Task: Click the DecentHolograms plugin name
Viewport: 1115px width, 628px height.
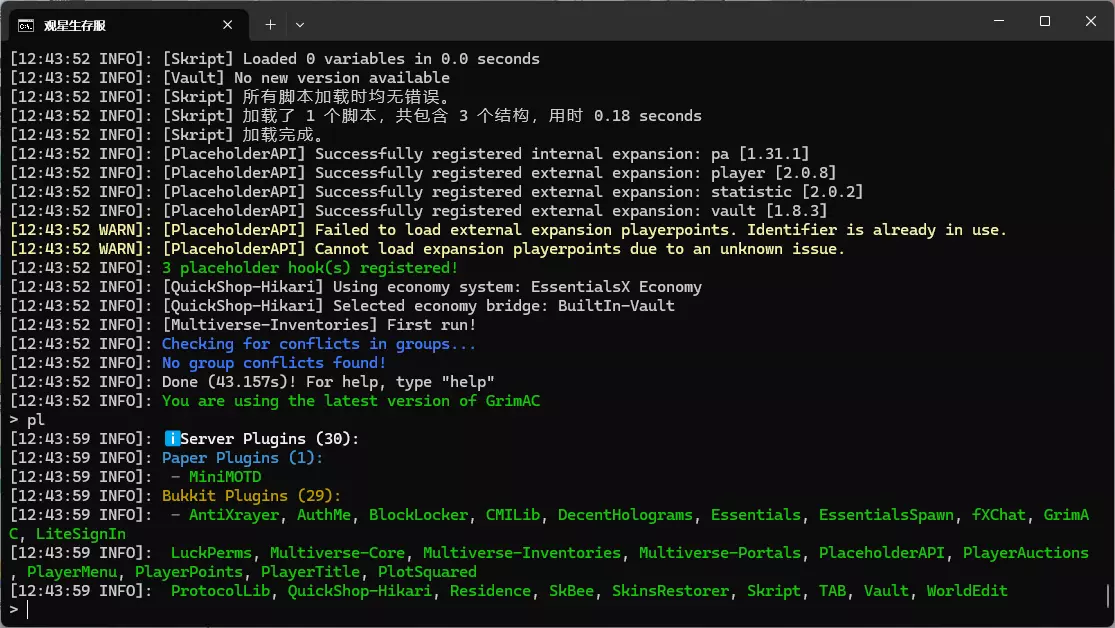Action: 625,515
